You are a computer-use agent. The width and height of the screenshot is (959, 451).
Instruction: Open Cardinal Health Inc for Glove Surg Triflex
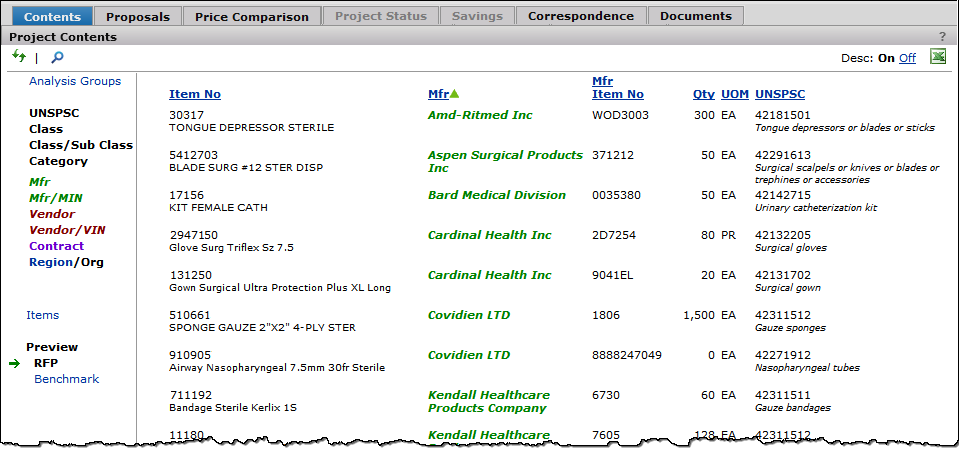tap(489, 235)
